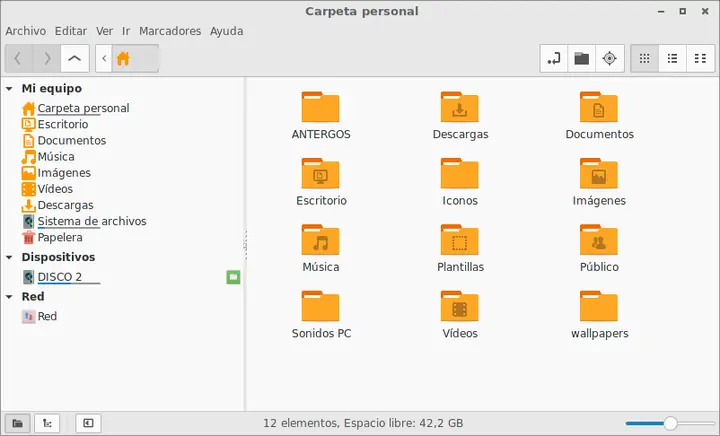The height and width of the screenshot is (436, 720).
Task: Click the small left chevron in the path bar
Action: tap(104, 58)
